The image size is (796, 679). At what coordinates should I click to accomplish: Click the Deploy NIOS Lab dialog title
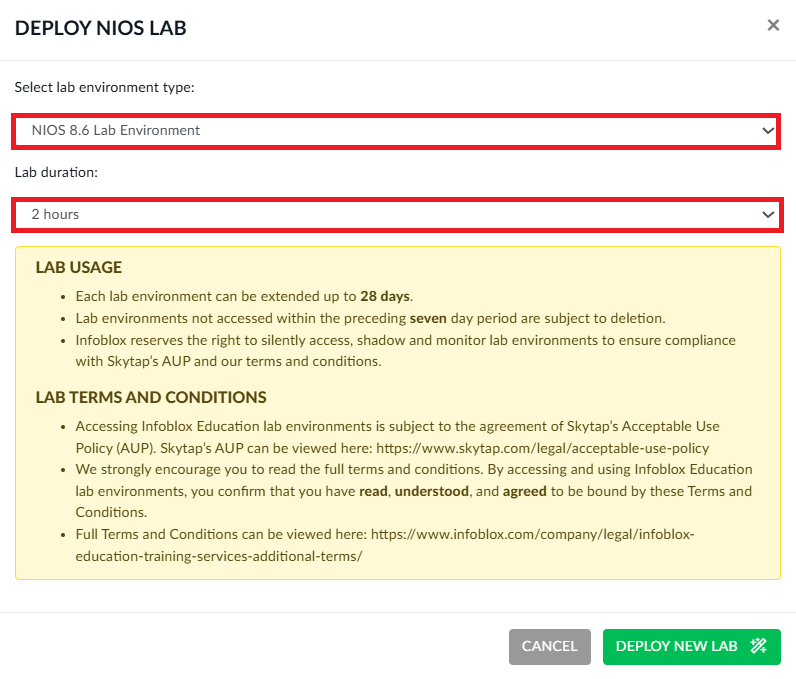[101, 28]
